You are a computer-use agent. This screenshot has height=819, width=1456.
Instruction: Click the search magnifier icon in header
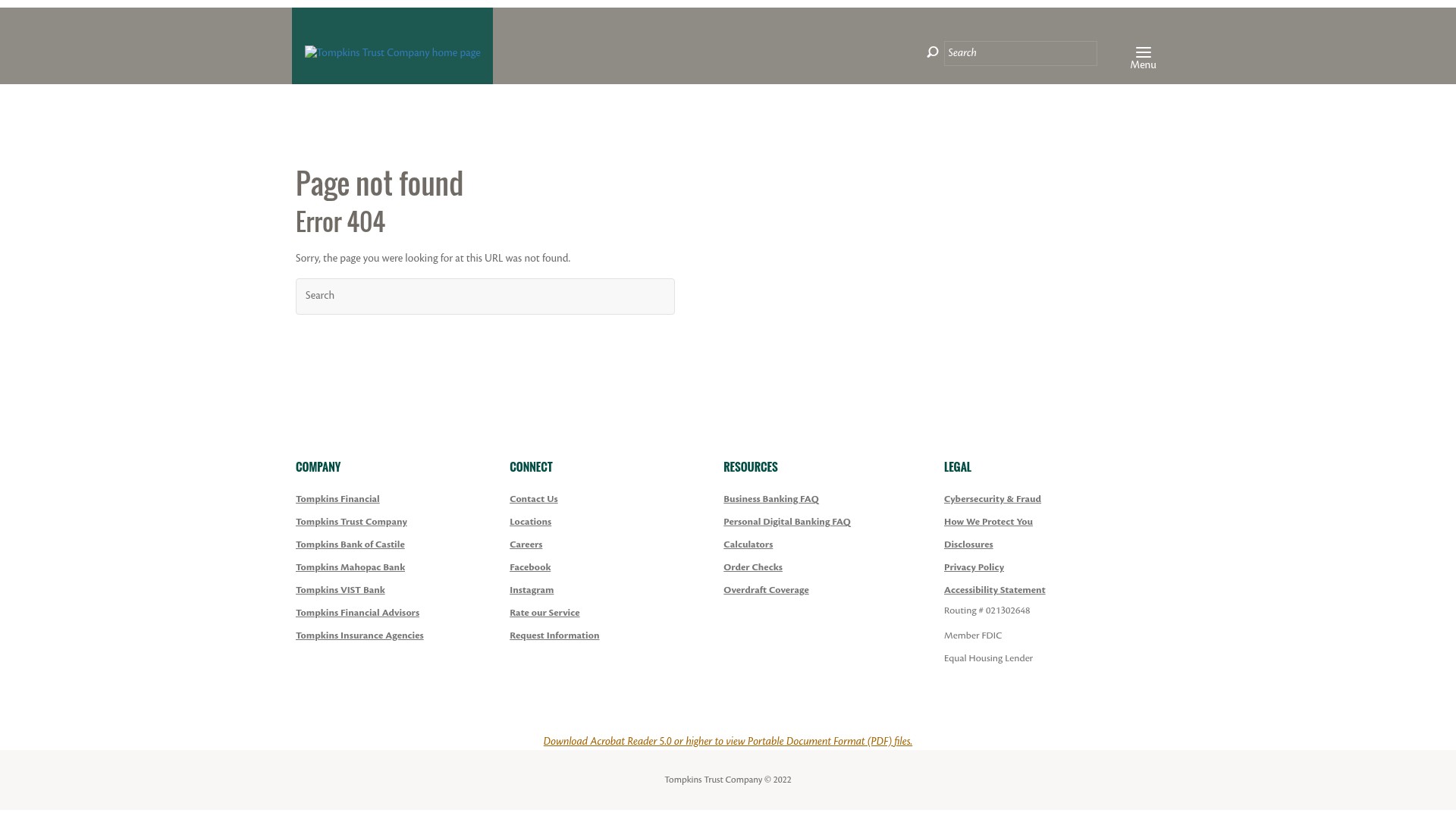point(933,52)
